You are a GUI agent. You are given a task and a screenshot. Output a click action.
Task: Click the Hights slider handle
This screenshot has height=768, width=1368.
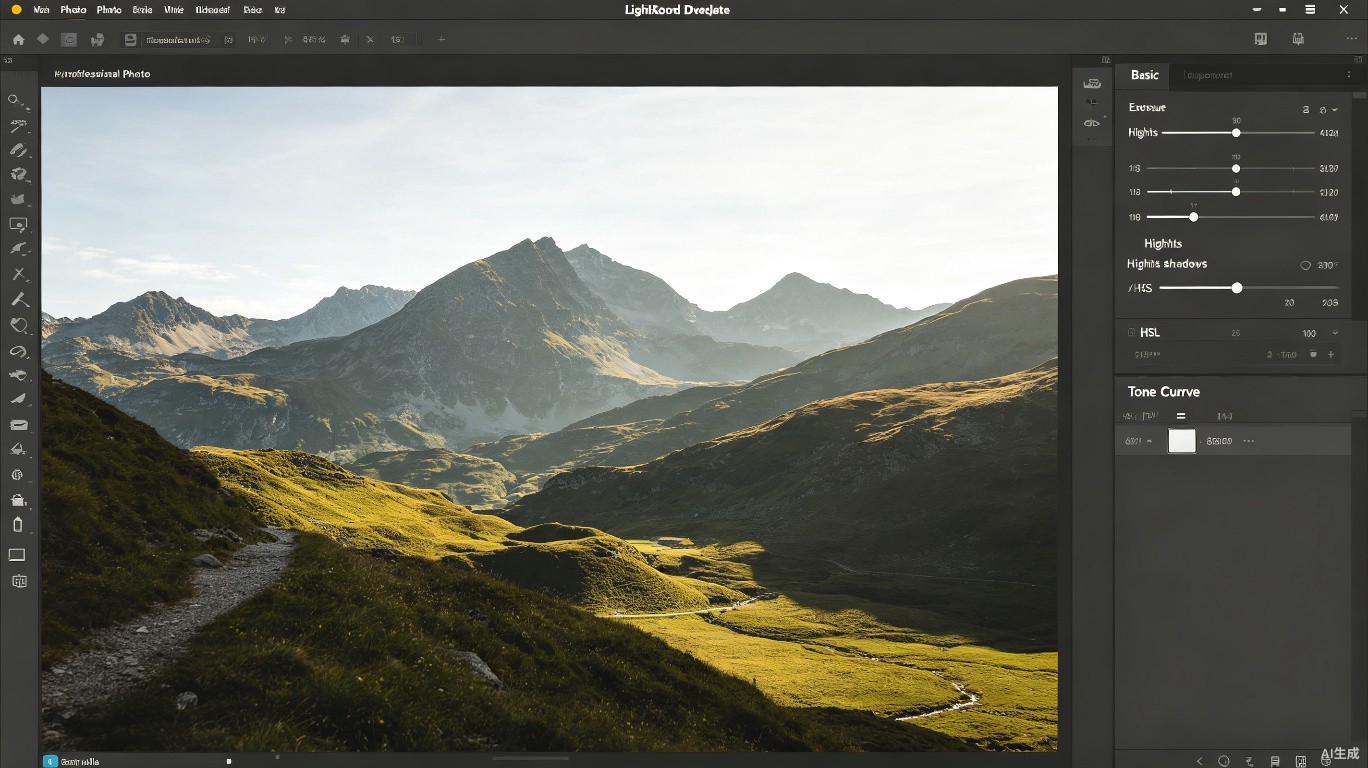pyautogui.click(x=1236, y=133)
